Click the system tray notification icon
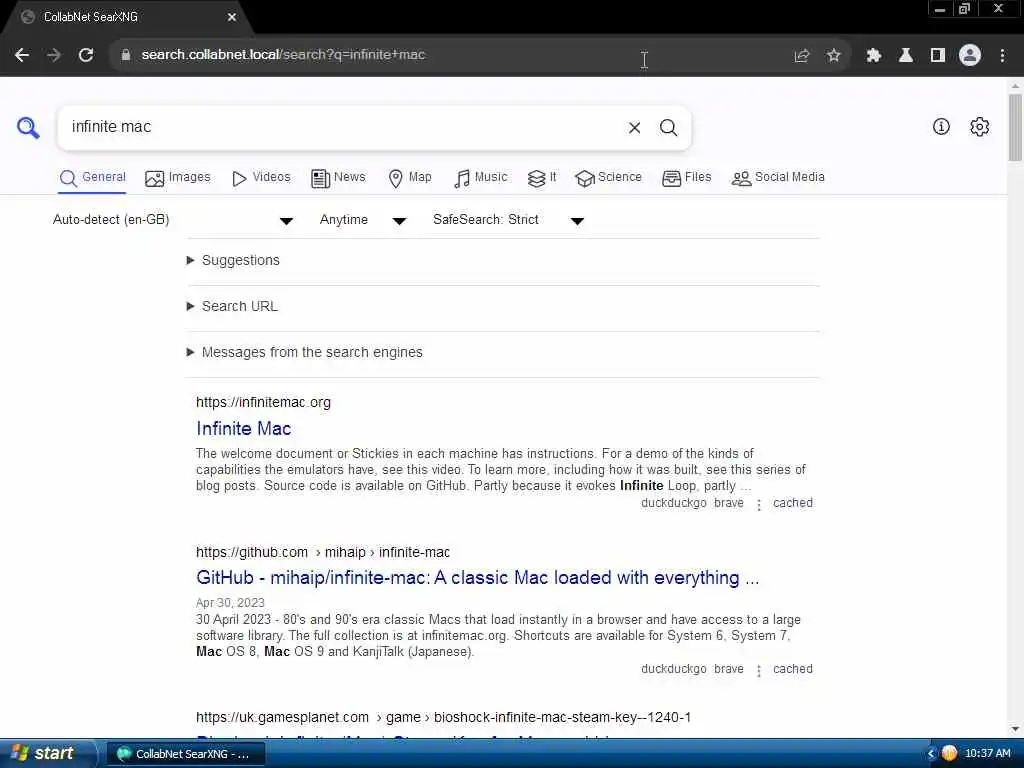Screen dimensions: 1024x768 pos(950,754)
